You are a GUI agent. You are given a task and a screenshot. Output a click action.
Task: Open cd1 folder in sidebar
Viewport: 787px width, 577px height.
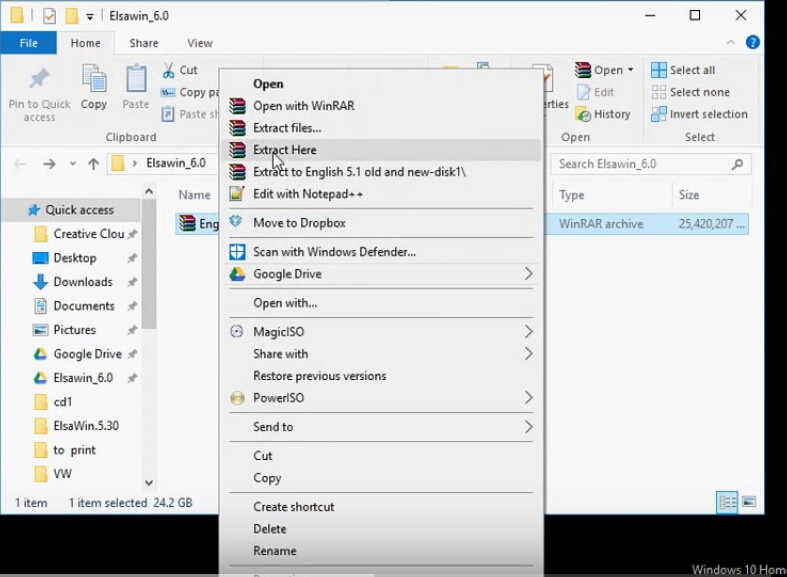pos(63,402)
